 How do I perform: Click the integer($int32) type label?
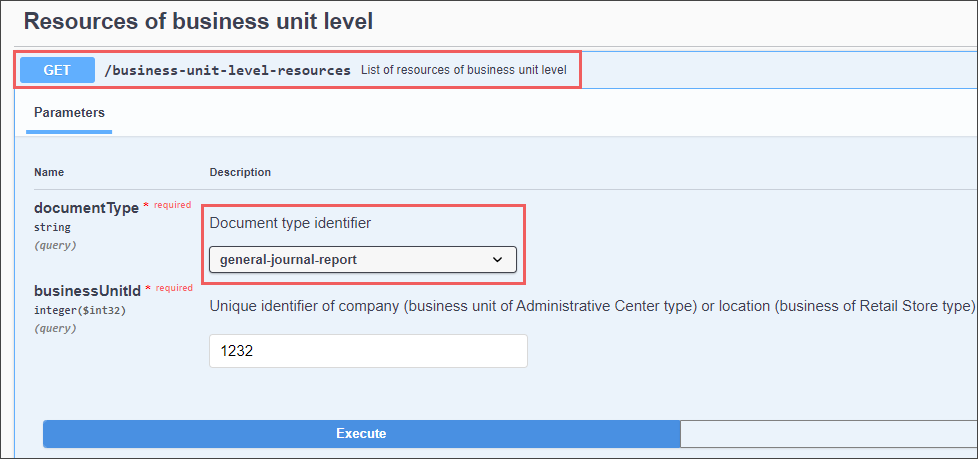(x=80, y=310)
